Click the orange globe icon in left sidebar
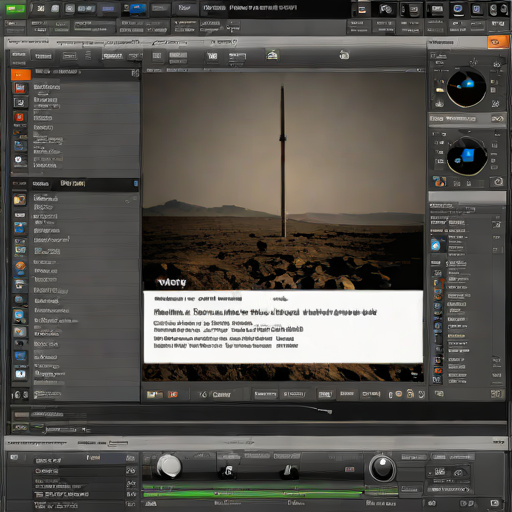Screen dimensions: 512x512 tap(20, 266)
